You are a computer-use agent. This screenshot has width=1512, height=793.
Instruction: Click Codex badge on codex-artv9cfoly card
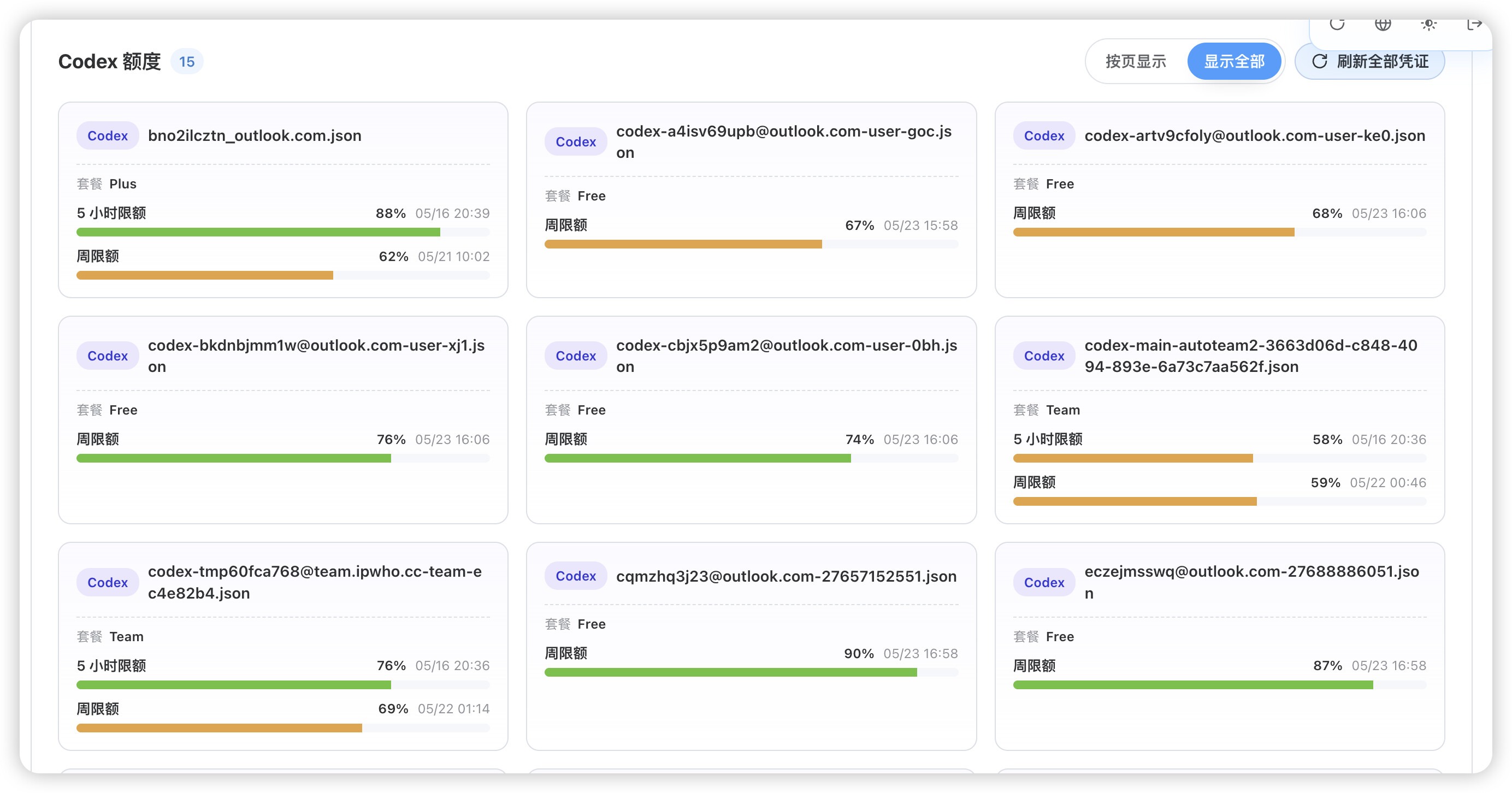pyautogui.click(x=1044, y=135)
